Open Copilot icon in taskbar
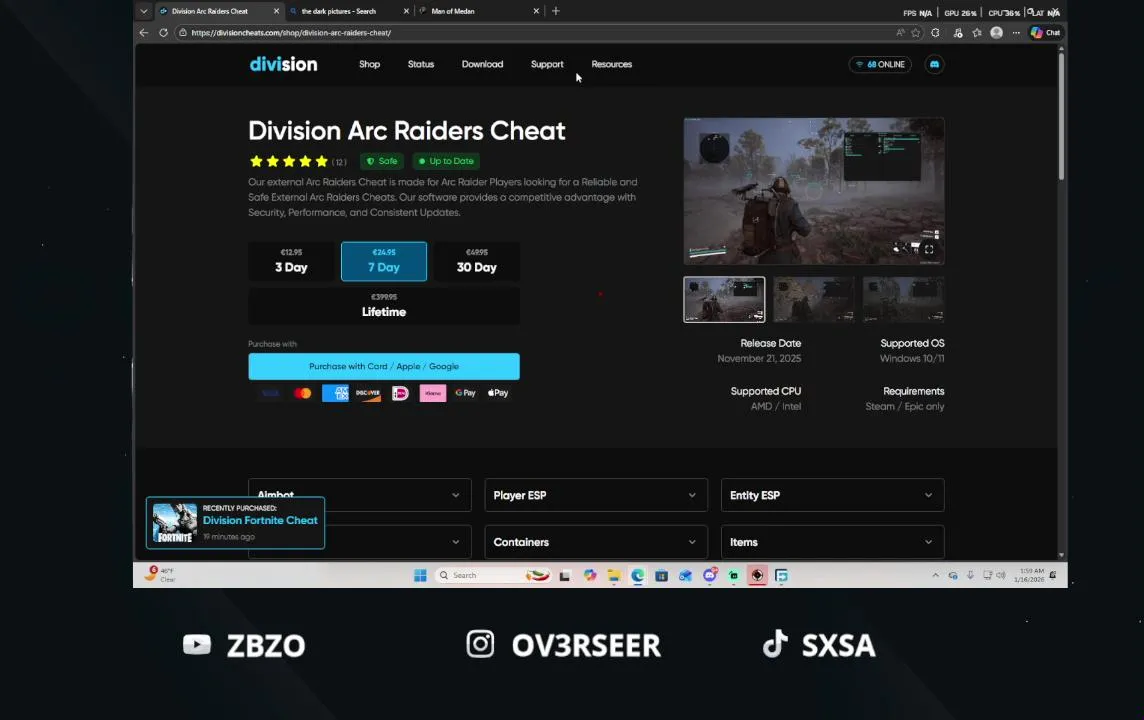This screenshot has height=720, width=1144. 590,576
